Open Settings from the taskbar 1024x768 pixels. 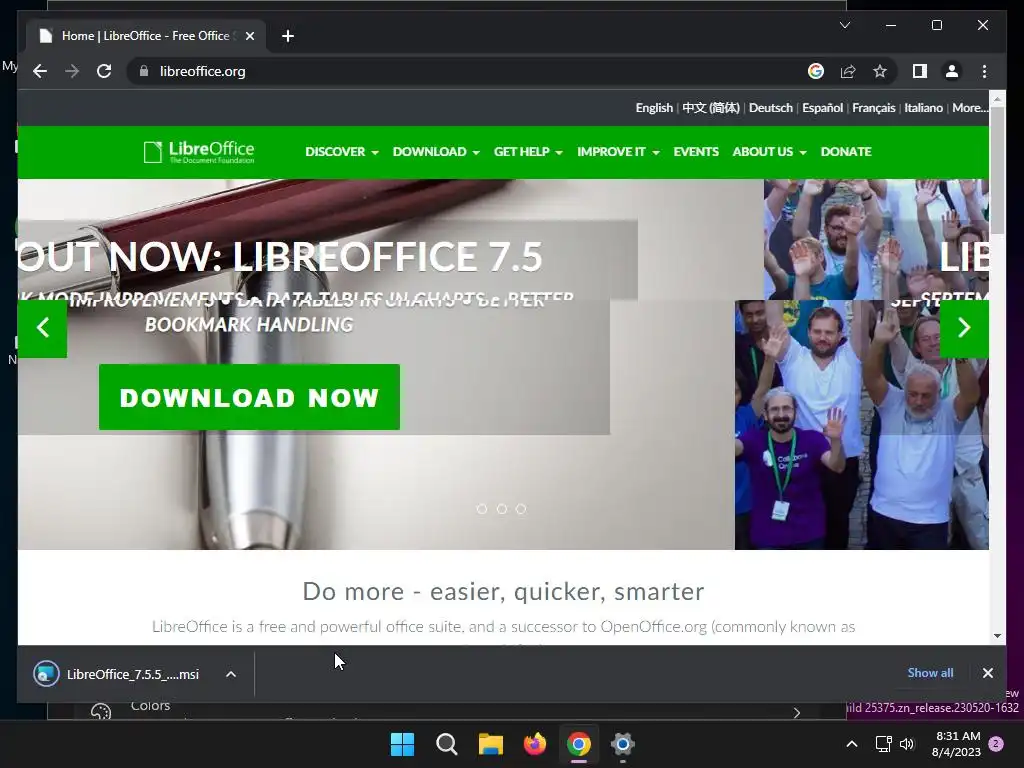coord(622,744)
